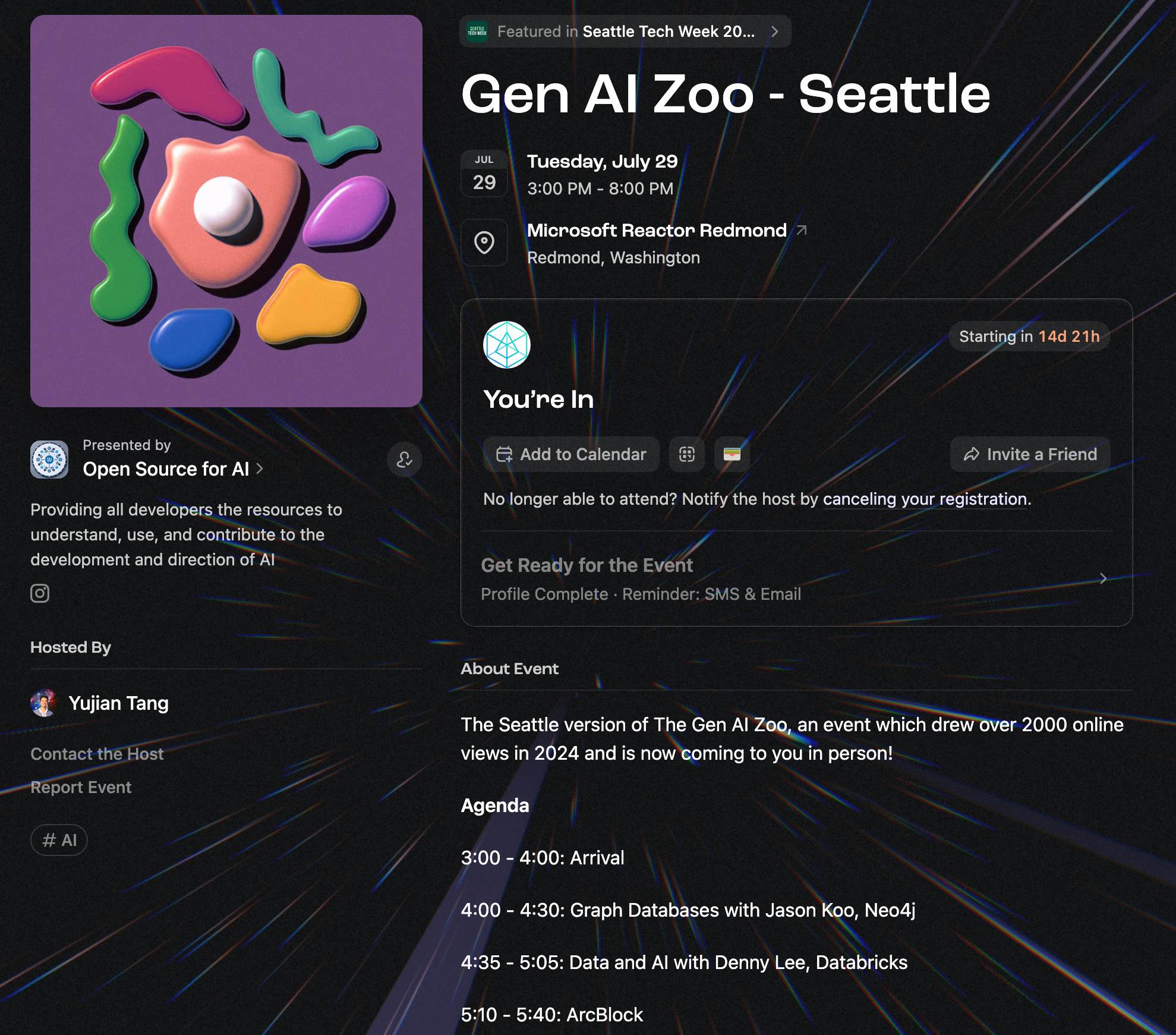Click the Open Source for AI logo
This screenshot has height=1035, width=1176.
tap(49, 460)
